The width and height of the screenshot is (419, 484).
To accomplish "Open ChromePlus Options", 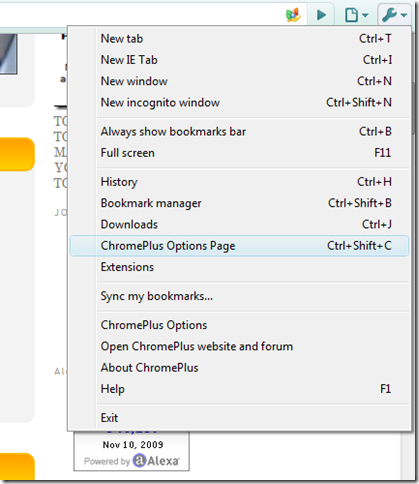I will point(239,325).
